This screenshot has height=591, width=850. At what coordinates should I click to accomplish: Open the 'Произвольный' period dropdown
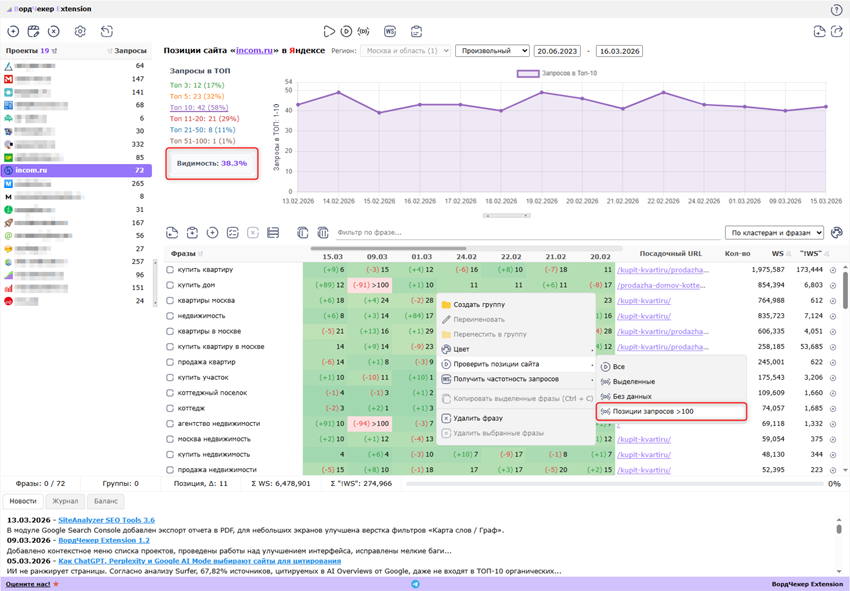click(x=492, y=51)
